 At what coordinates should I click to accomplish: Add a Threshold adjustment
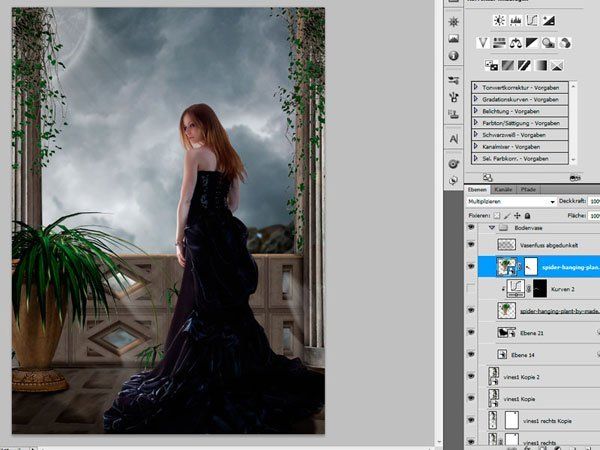(x=524, y=65)
